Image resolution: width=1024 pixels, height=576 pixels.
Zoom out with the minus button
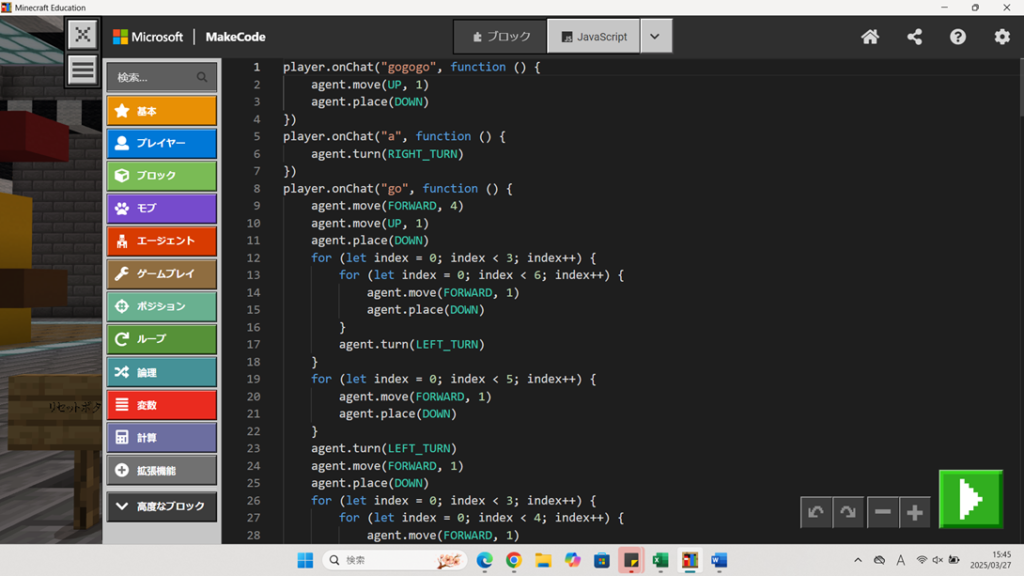pos(882,512)
